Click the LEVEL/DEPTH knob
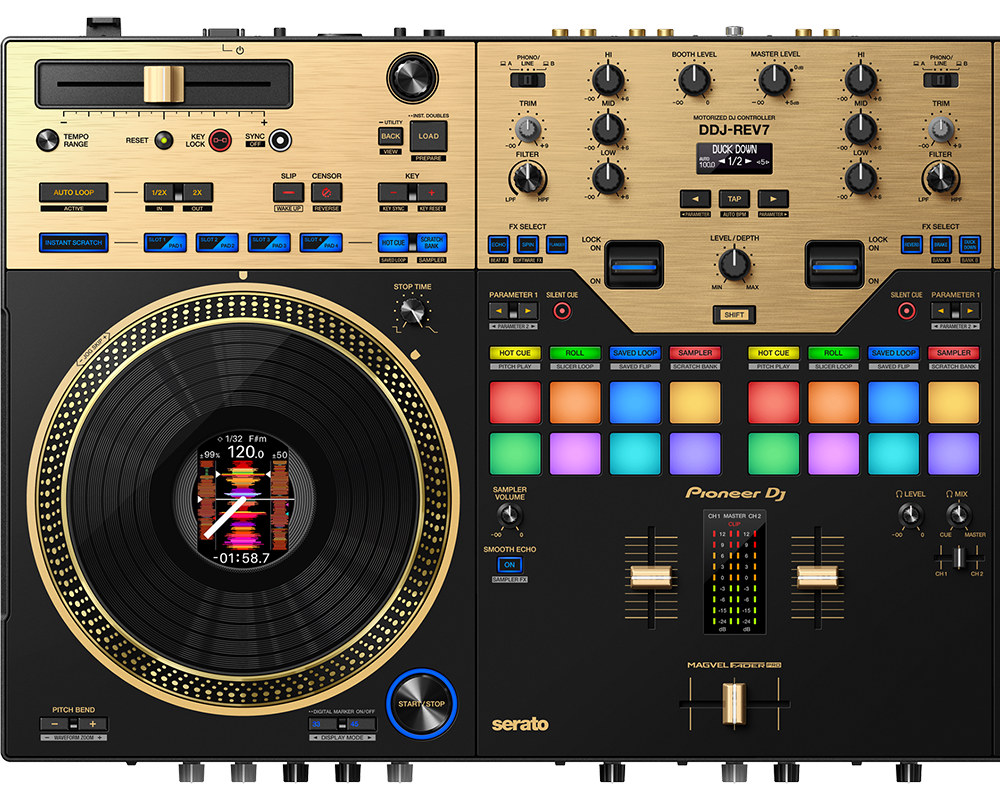Image resolution: width=1000 pixels, height=800 pixels. pyautogui.click(x=734, y=263)
